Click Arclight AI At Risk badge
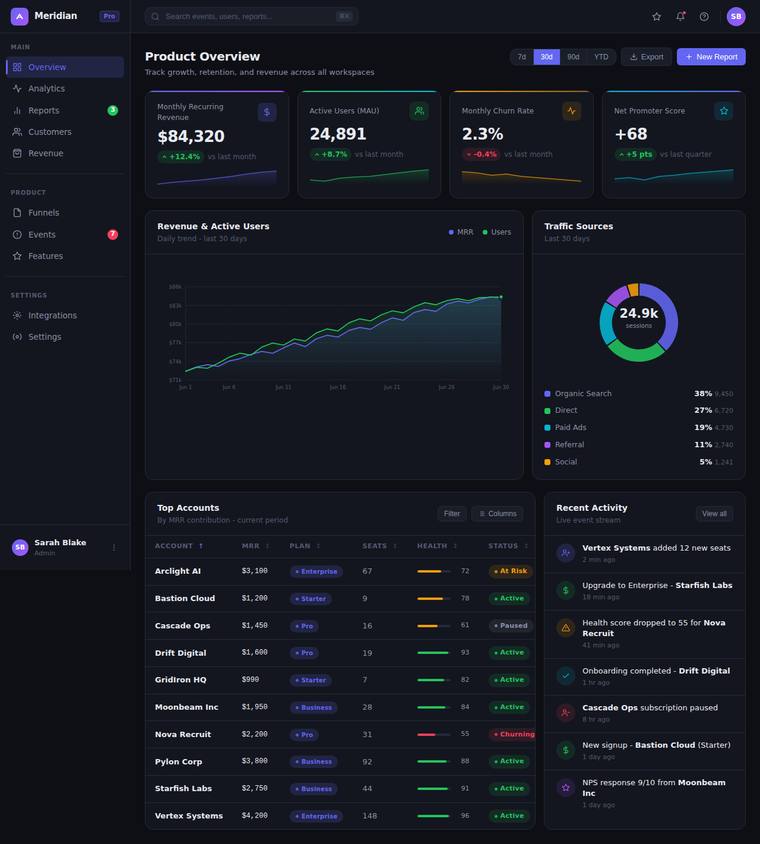The height and width of the screenshot is (844, 760). pos(511,571)
